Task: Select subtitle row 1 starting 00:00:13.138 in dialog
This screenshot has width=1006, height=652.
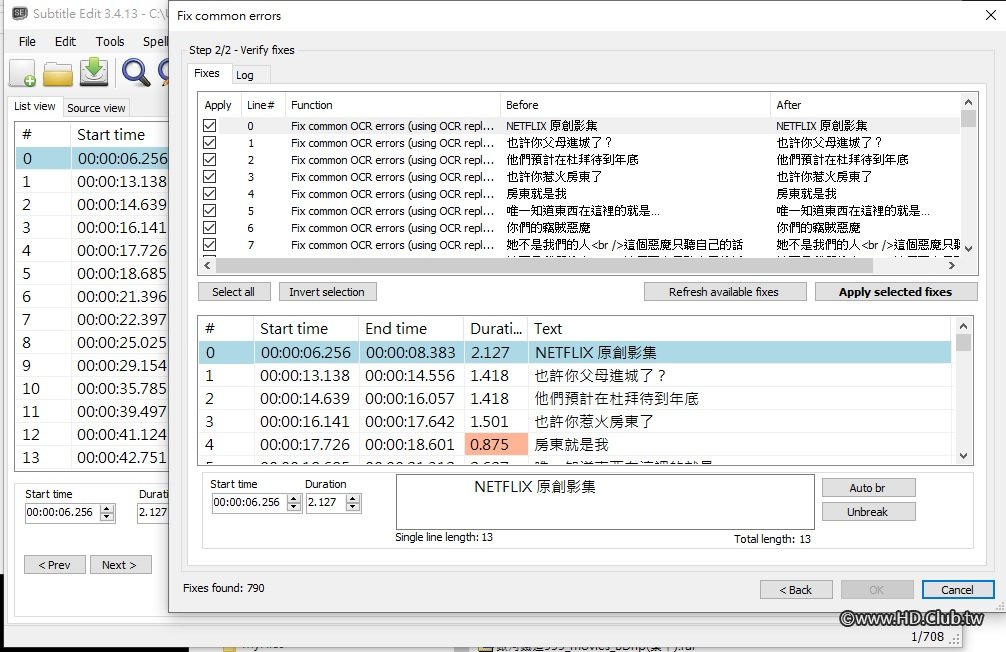Action: pyautogui.click(x=574, y=375)
